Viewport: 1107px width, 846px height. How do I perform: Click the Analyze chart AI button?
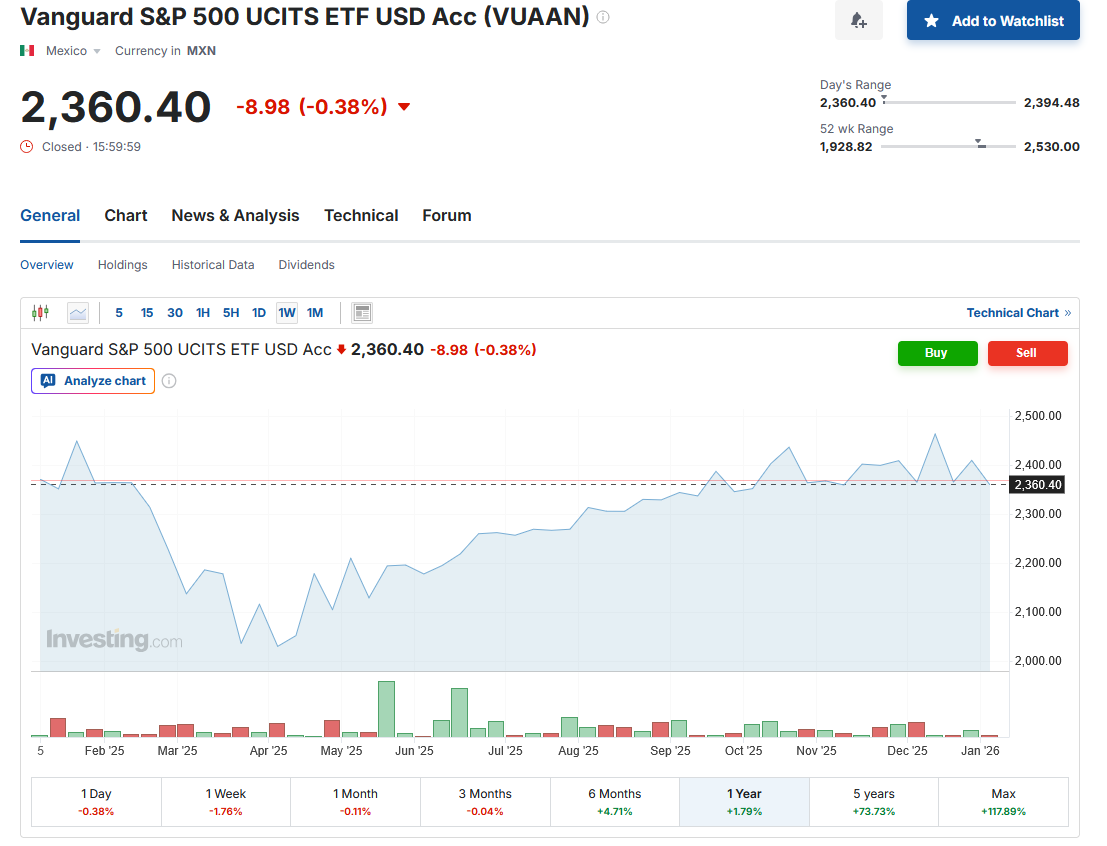[93, 381]
